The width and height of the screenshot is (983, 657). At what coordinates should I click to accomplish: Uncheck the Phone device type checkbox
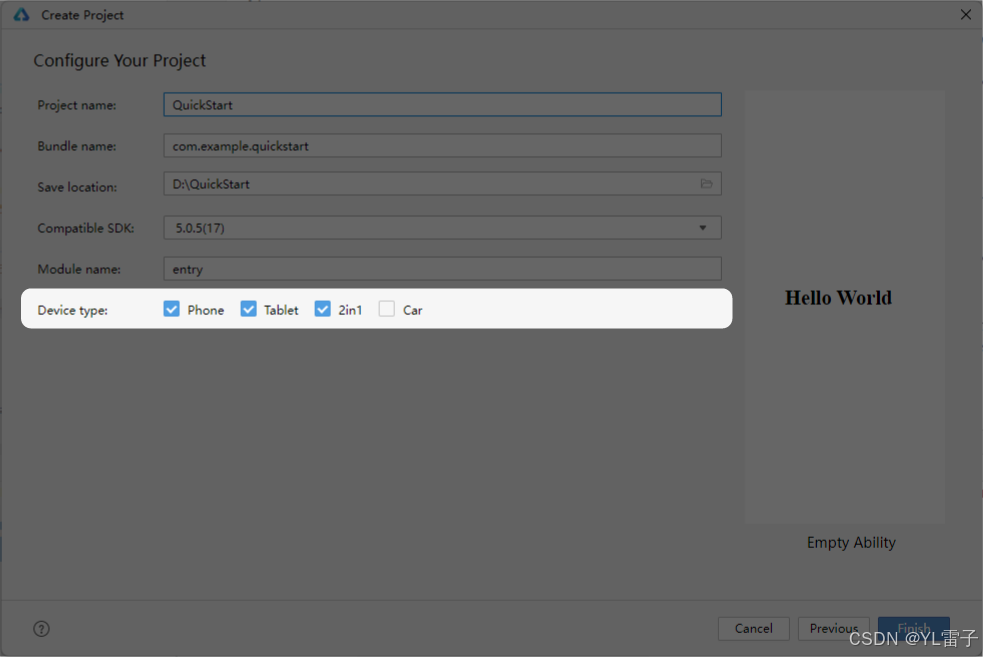[x=172, y=309]
